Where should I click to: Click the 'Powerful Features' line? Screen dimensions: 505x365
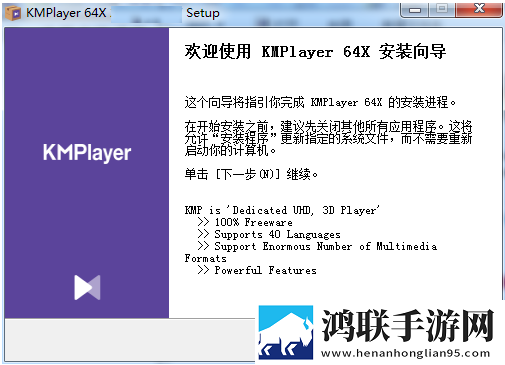coord(257,270)
